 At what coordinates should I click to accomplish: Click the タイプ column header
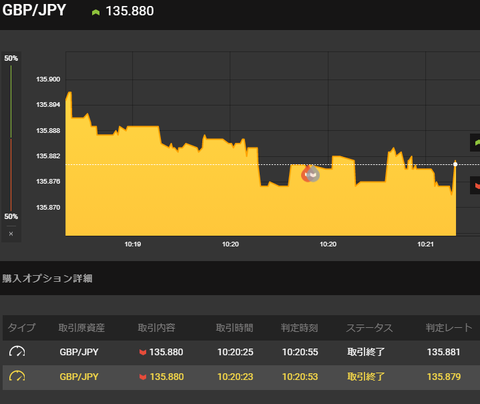(21, 328)
